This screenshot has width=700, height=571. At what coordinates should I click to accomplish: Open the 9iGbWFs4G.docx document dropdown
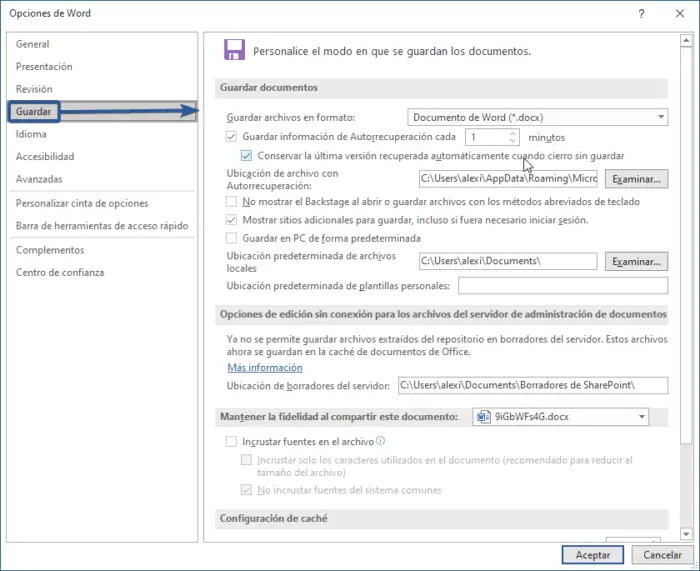pos(560,417)
